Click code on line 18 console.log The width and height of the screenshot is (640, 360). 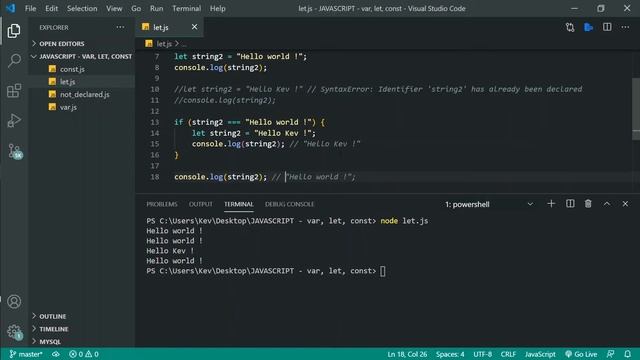tap(220, 177)
